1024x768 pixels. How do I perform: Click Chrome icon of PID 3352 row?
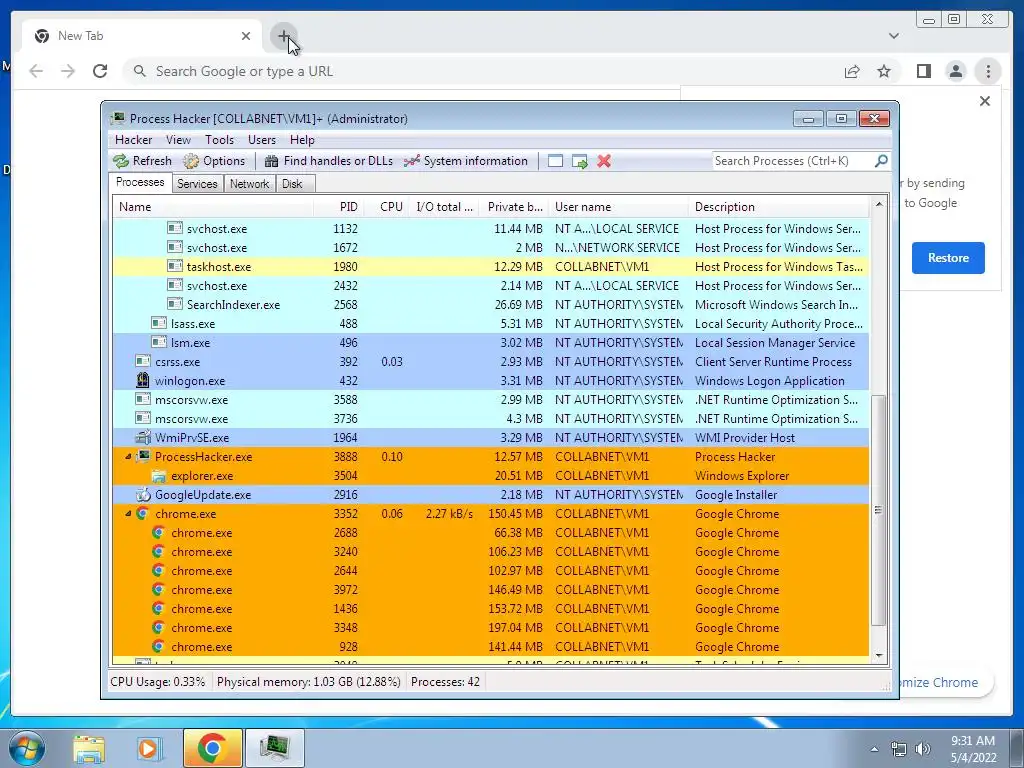(x=142, y=513)
